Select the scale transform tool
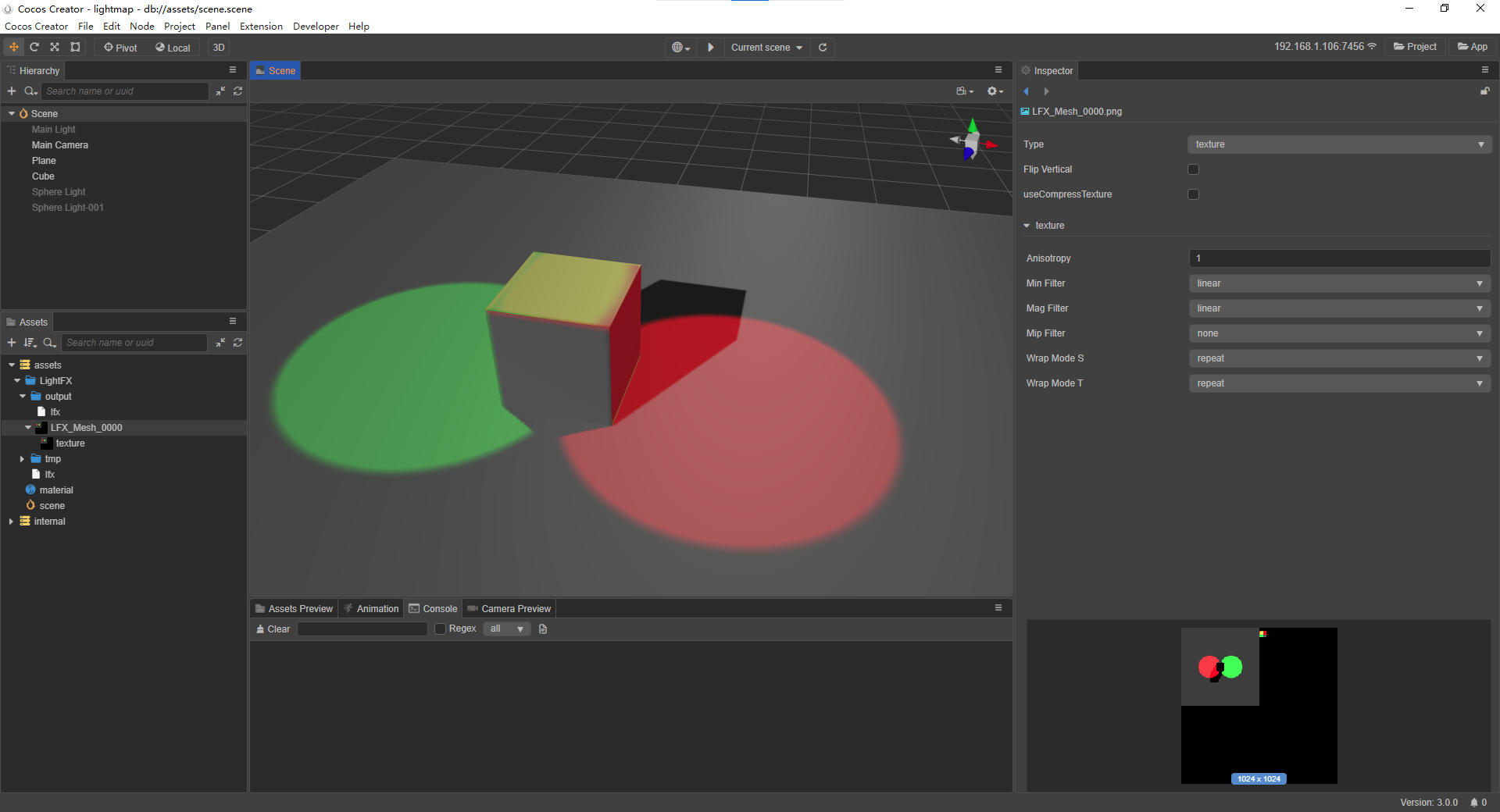 pyautogui.click(x=55, y=48)
